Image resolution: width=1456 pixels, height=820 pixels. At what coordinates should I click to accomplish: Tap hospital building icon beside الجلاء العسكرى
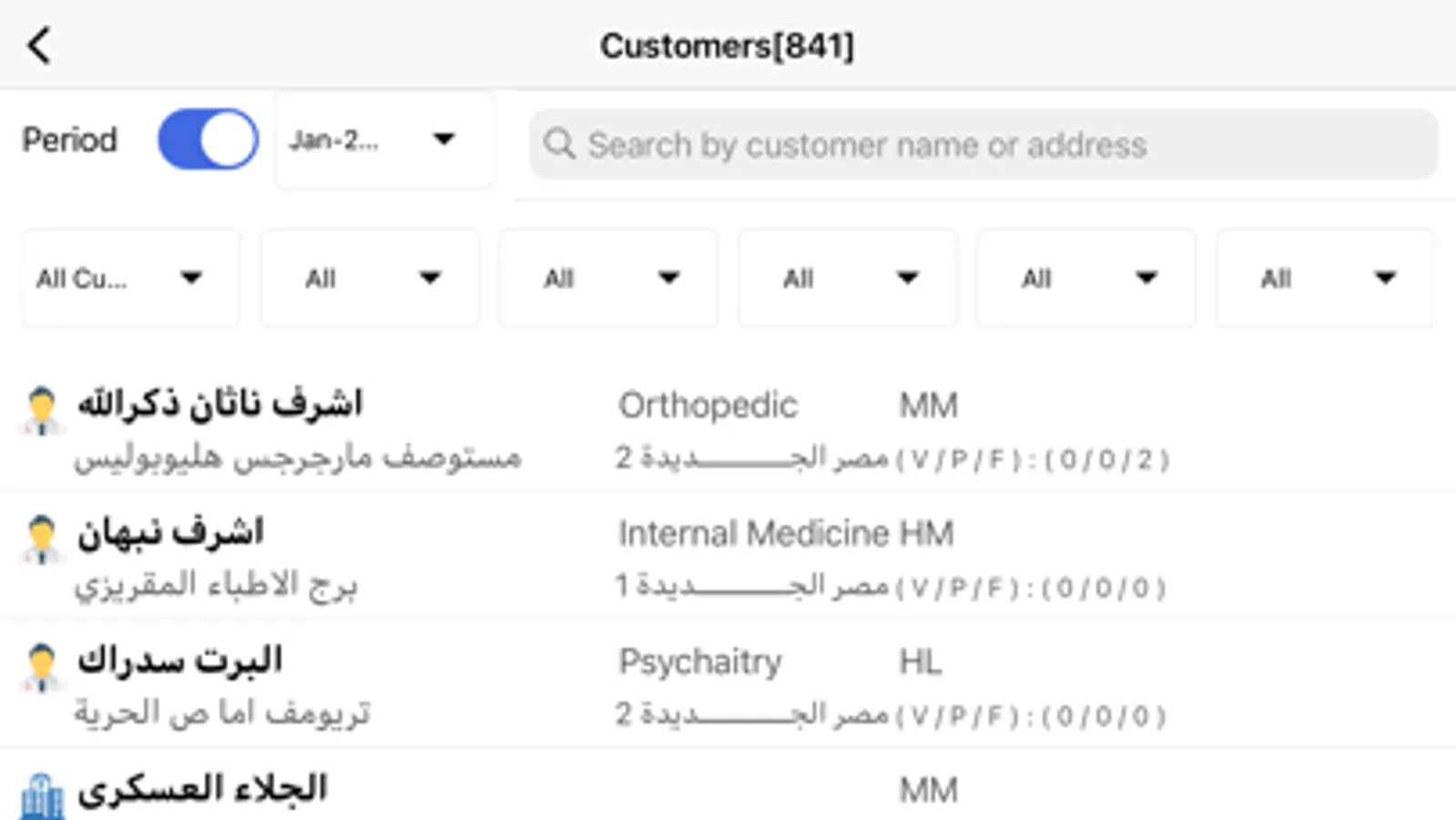click(42, 796)
